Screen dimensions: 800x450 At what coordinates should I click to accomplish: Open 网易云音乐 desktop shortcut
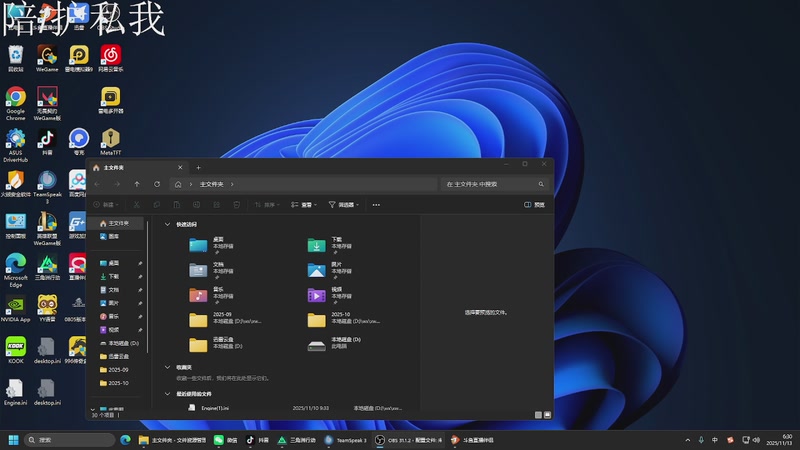coord(110,58)
